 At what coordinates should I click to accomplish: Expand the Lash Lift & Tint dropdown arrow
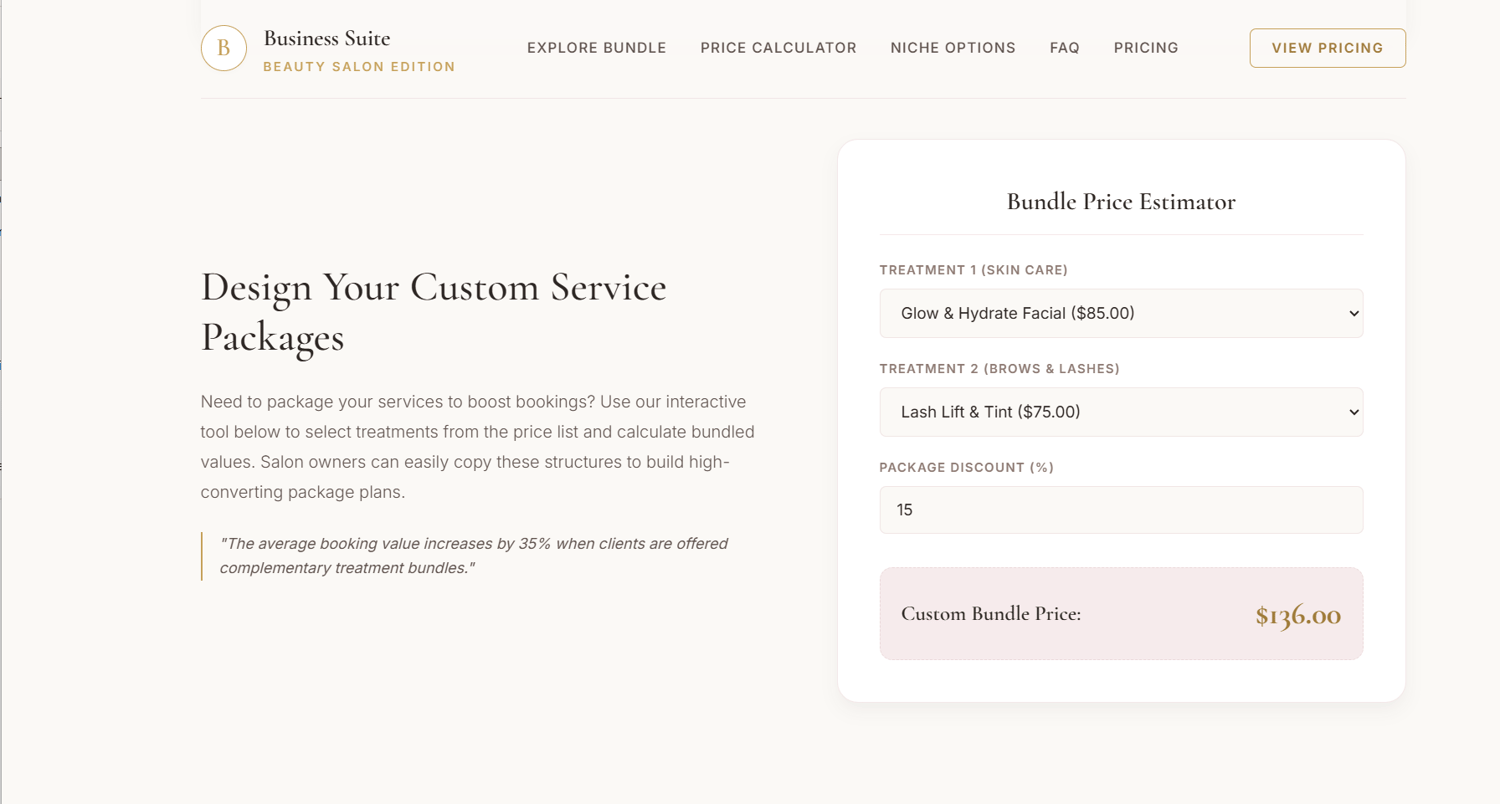pos(1354,412)
